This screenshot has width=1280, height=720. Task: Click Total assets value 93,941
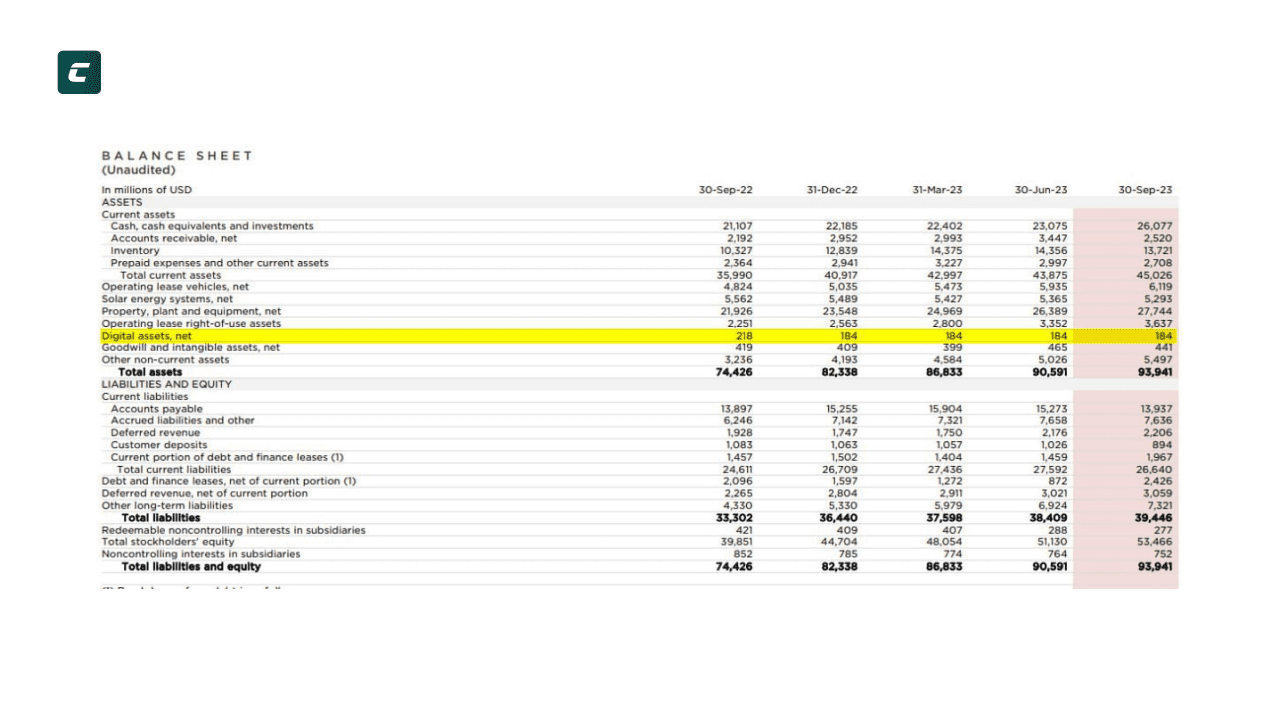click(1154, 372)
